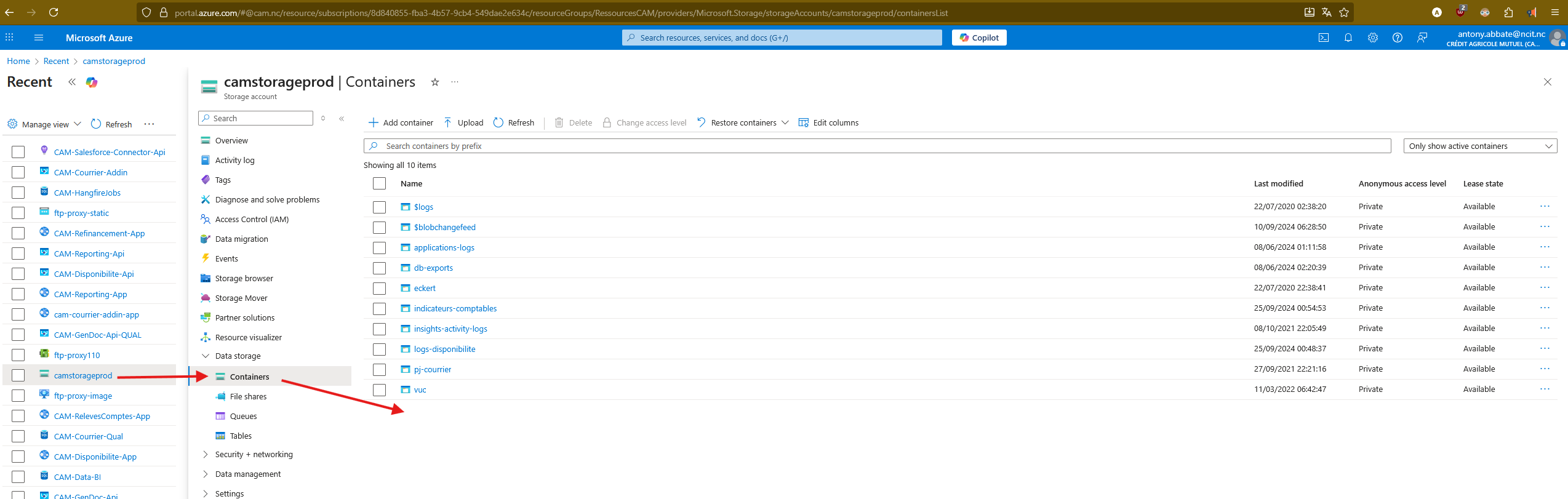Expand the Security + networking section
Image resolution: width=1568 pixels, height=499 pixels.
(206, 454)
